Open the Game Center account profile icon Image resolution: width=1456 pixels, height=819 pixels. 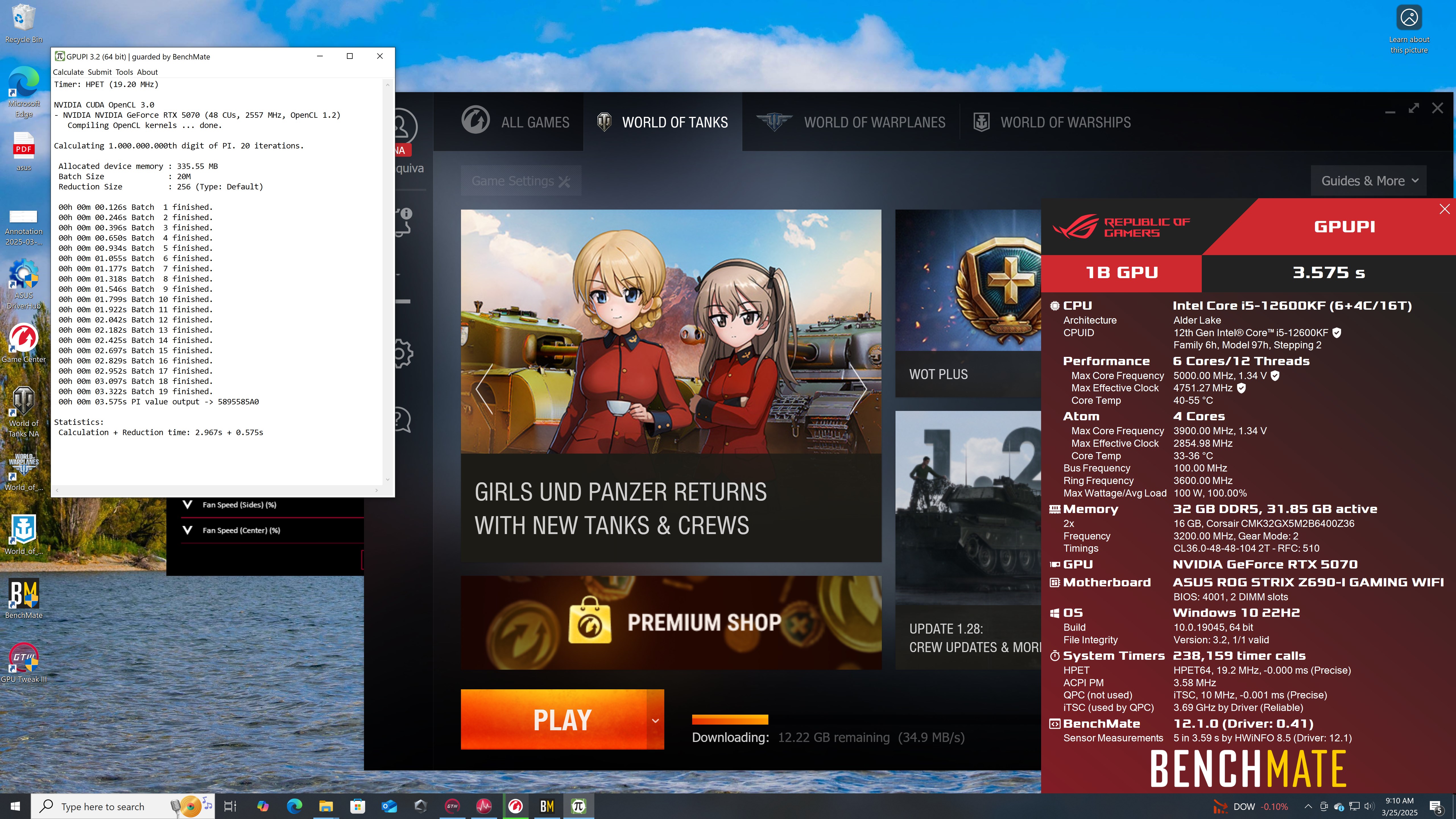coord(404,126)
